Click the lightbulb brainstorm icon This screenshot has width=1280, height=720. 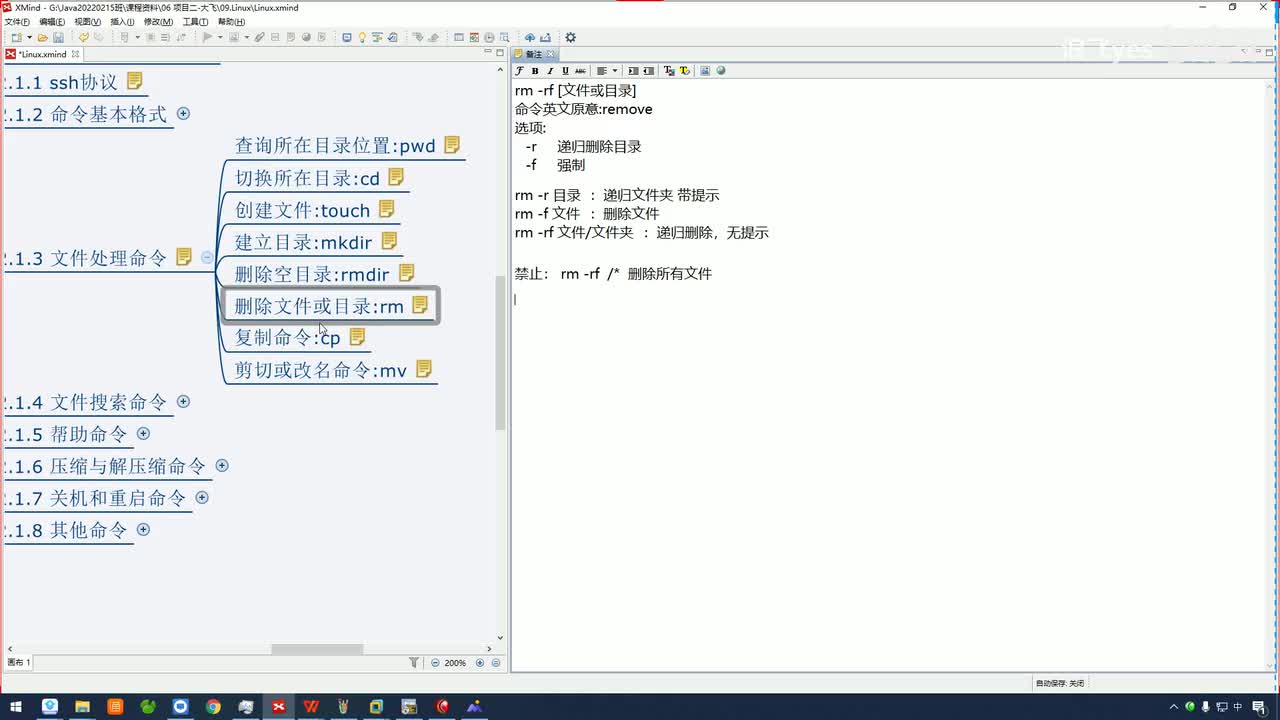point(362,38)
